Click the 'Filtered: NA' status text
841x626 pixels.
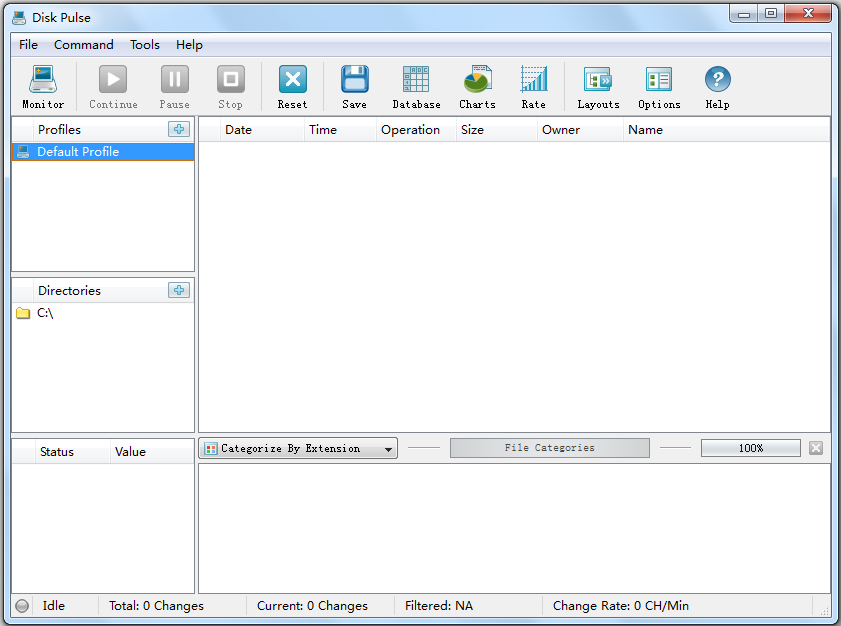439,606
